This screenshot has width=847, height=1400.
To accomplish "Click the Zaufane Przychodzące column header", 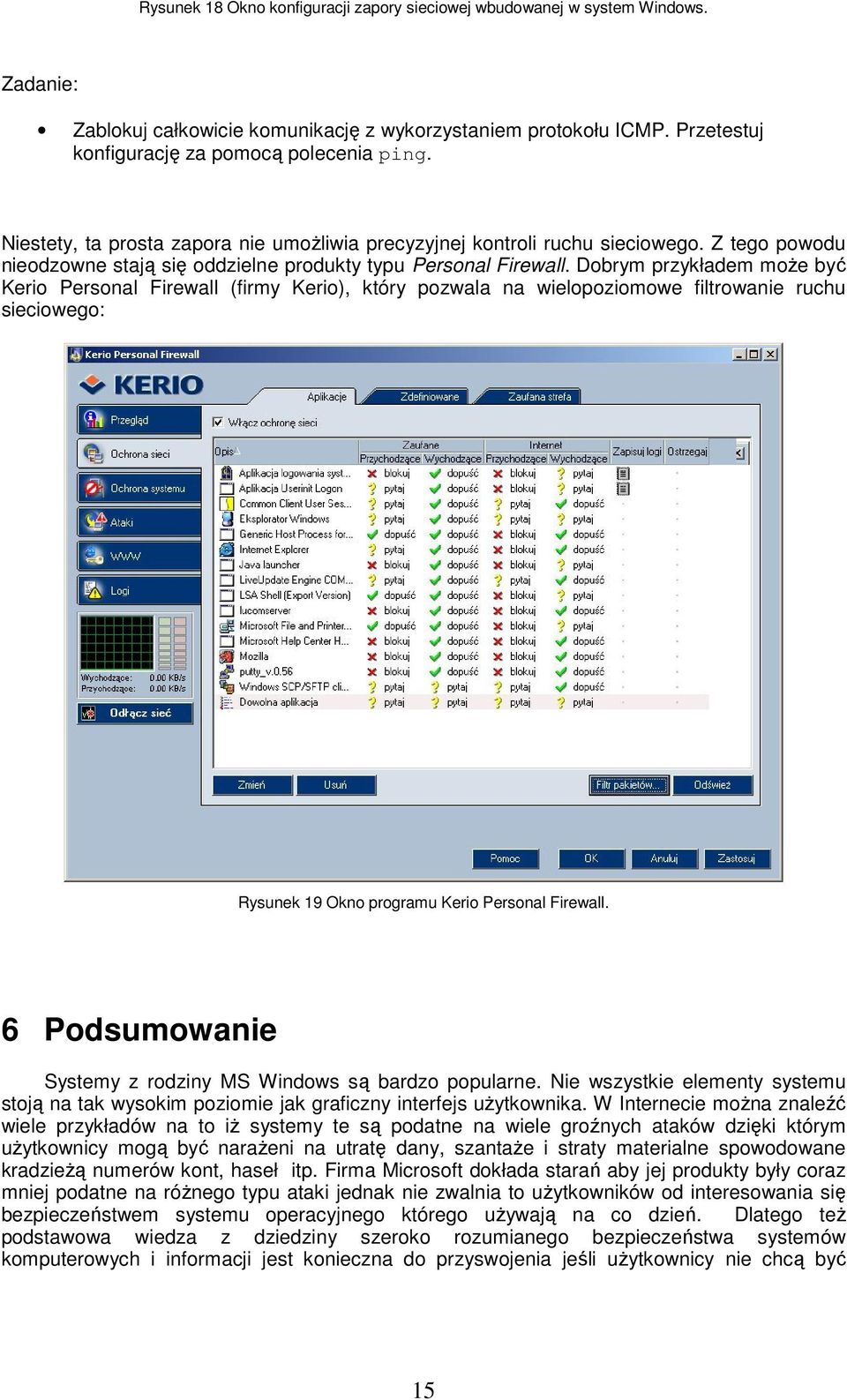I will point(390,459).
